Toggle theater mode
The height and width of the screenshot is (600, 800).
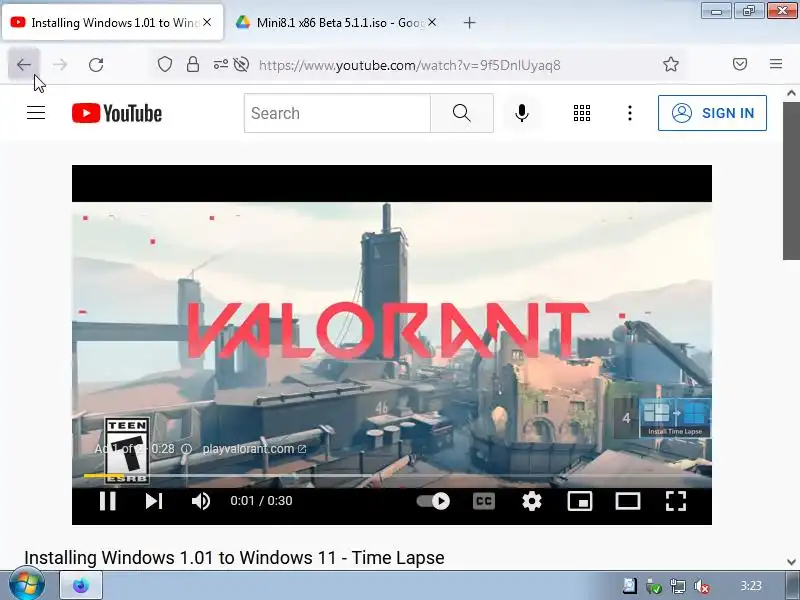click(628, 501)
